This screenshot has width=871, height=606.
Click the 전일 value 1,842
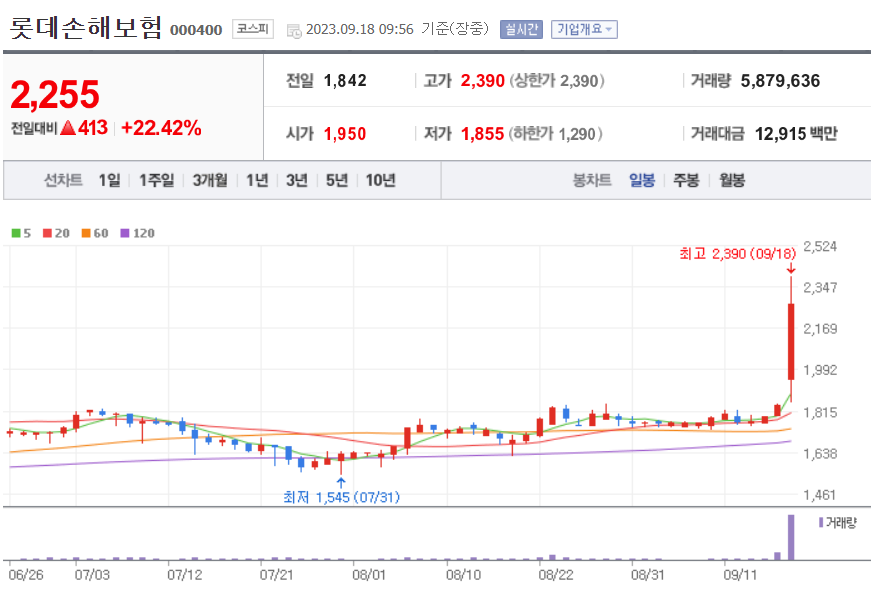pos(345,81)
